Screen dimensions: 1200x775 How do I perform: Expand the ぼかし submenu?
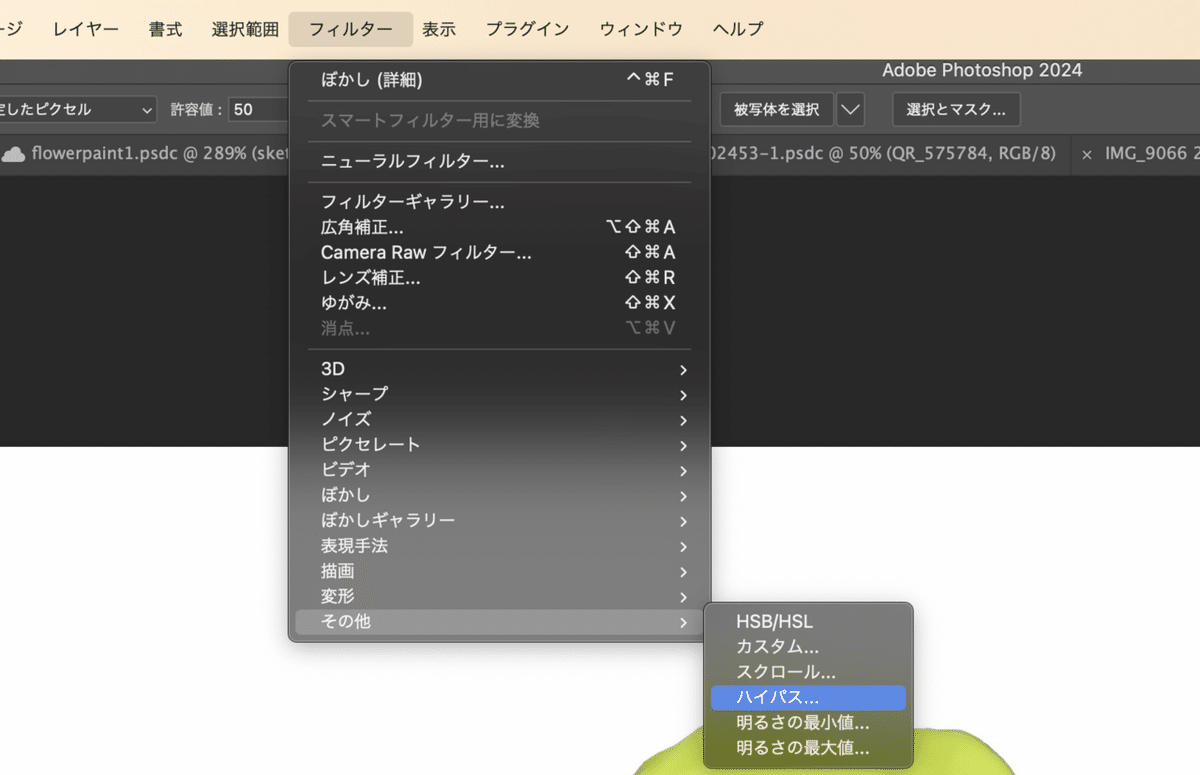point(499,496)
